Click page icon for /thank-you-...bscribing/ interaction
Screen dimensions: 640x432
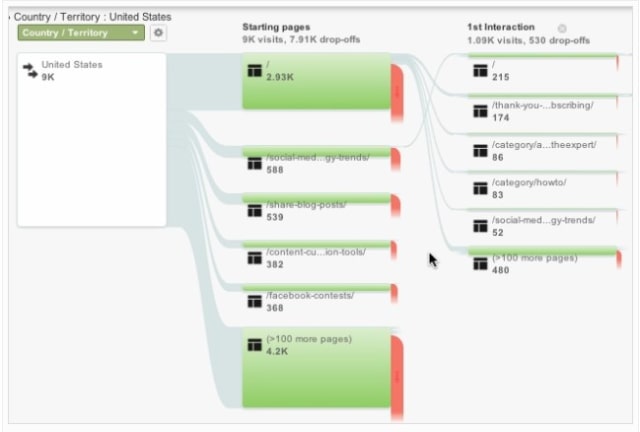point(480,111)
